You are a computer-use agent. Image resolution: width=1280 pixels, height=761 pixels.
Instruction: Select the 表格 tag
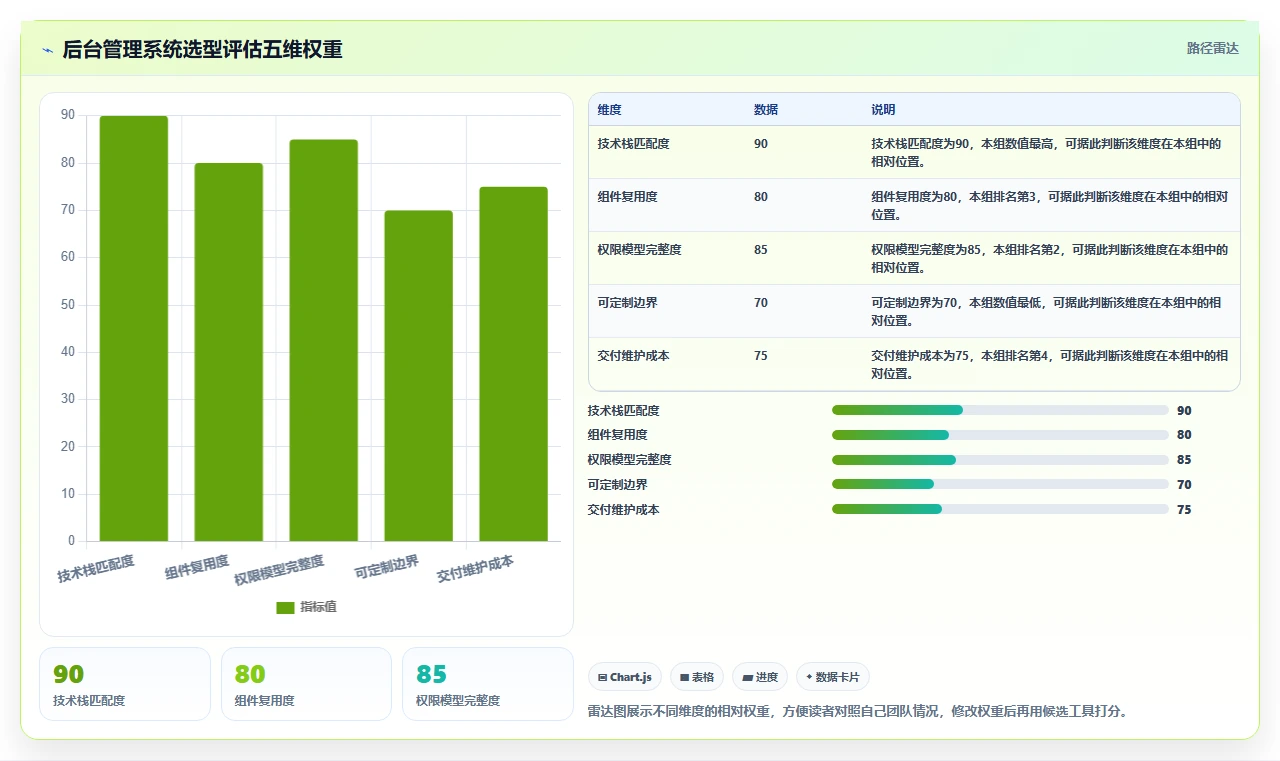tap(697, 677)
